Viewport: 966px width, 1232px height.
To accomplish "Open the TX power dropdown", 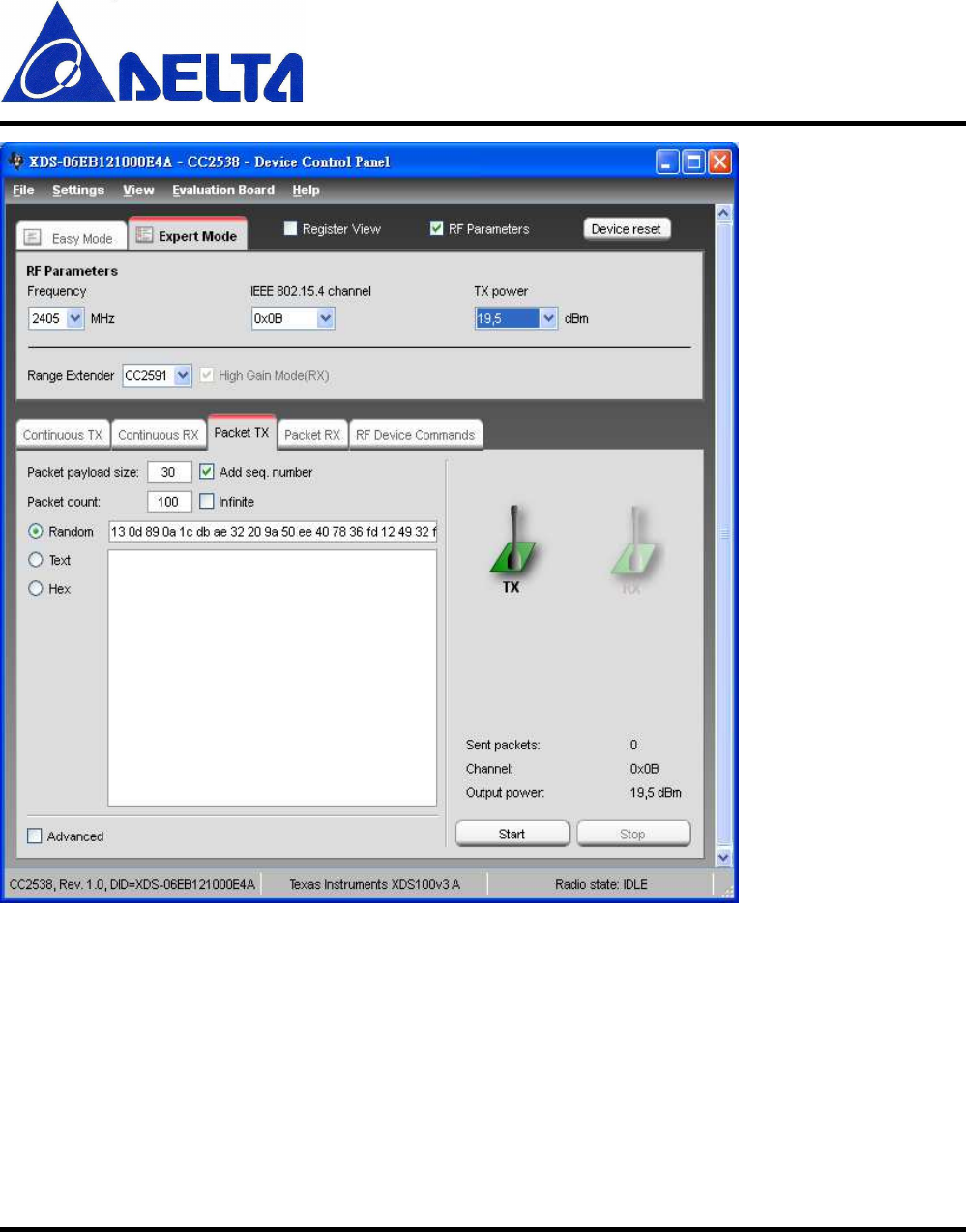I will 549,318.
